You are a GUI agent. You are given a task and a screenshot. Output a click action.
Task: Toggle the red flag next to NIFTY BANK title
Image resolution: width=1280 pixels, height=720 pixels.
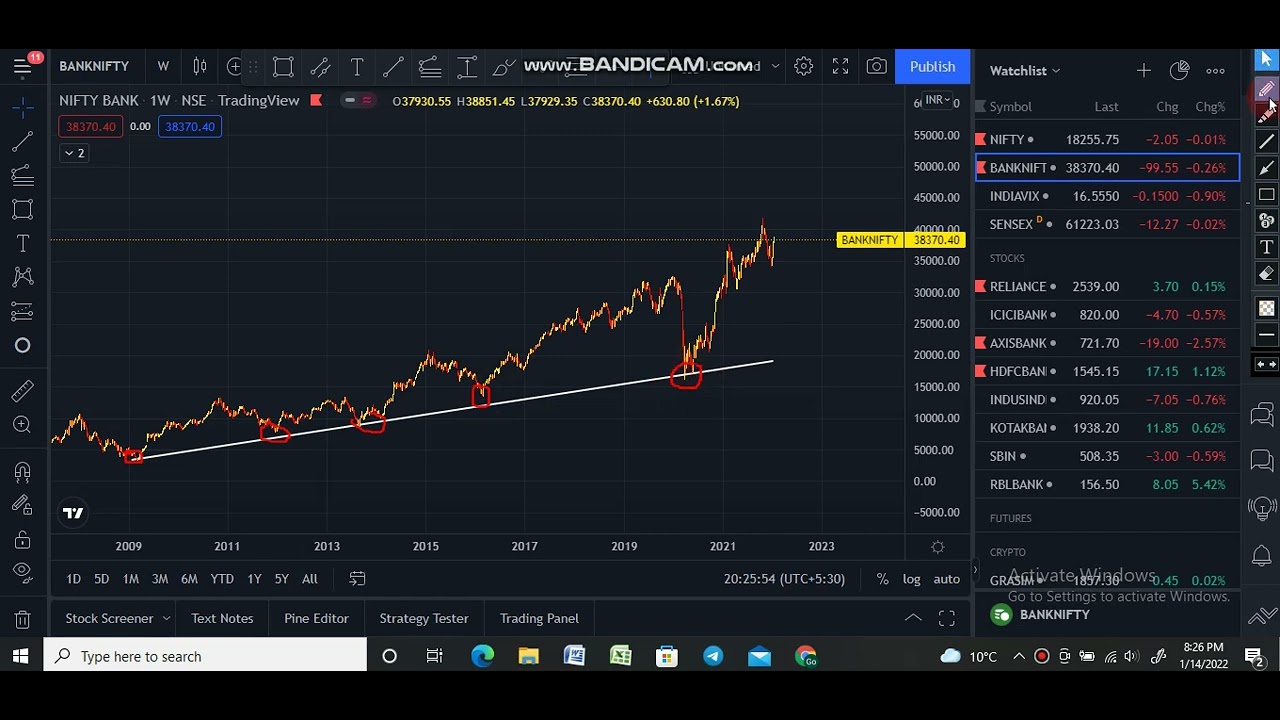click(316, 100)
